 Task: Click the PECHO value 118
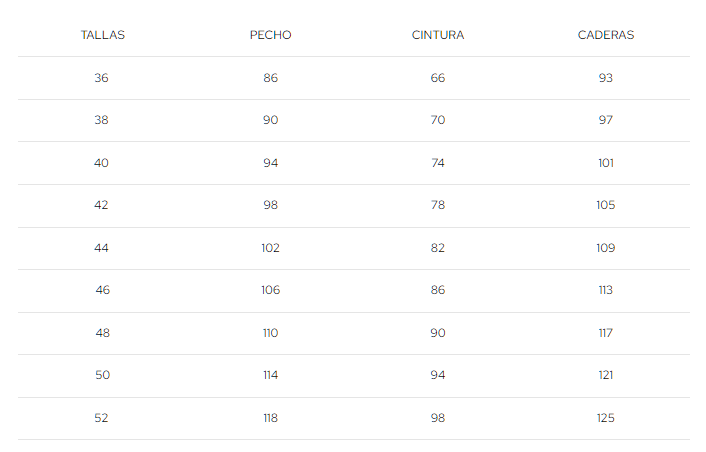(270, 418)
